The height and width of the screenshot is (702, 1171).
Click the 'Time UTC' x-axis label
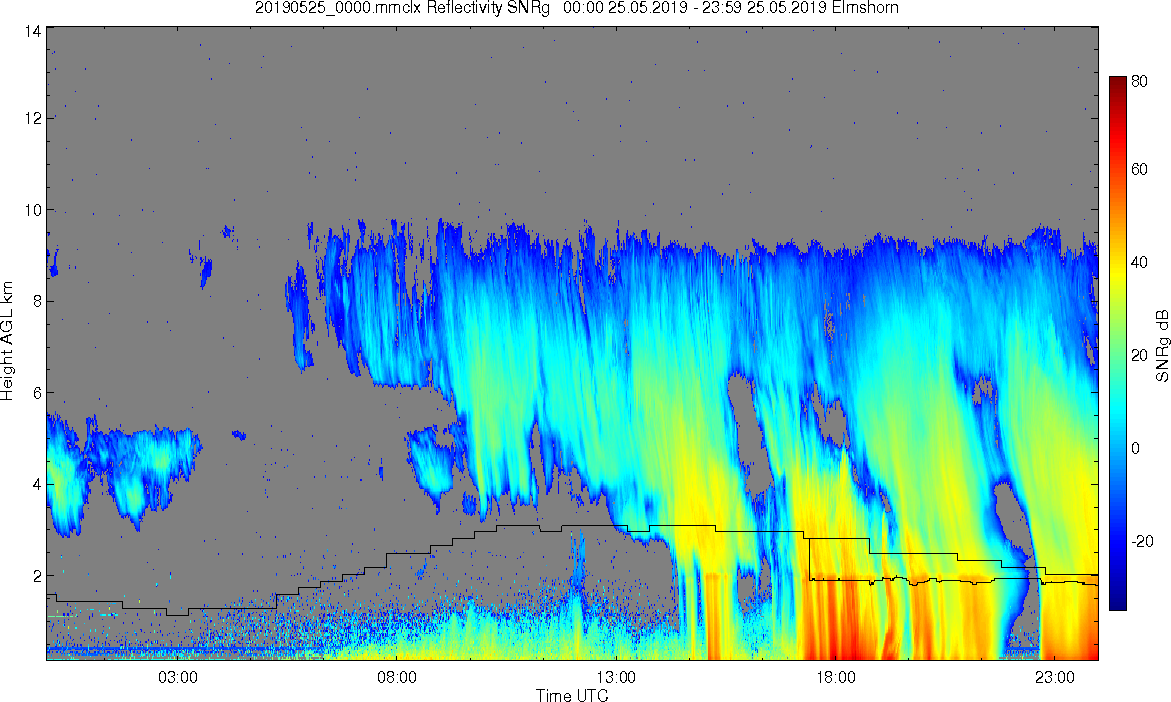pyautogui.click(x=572, y=695)
